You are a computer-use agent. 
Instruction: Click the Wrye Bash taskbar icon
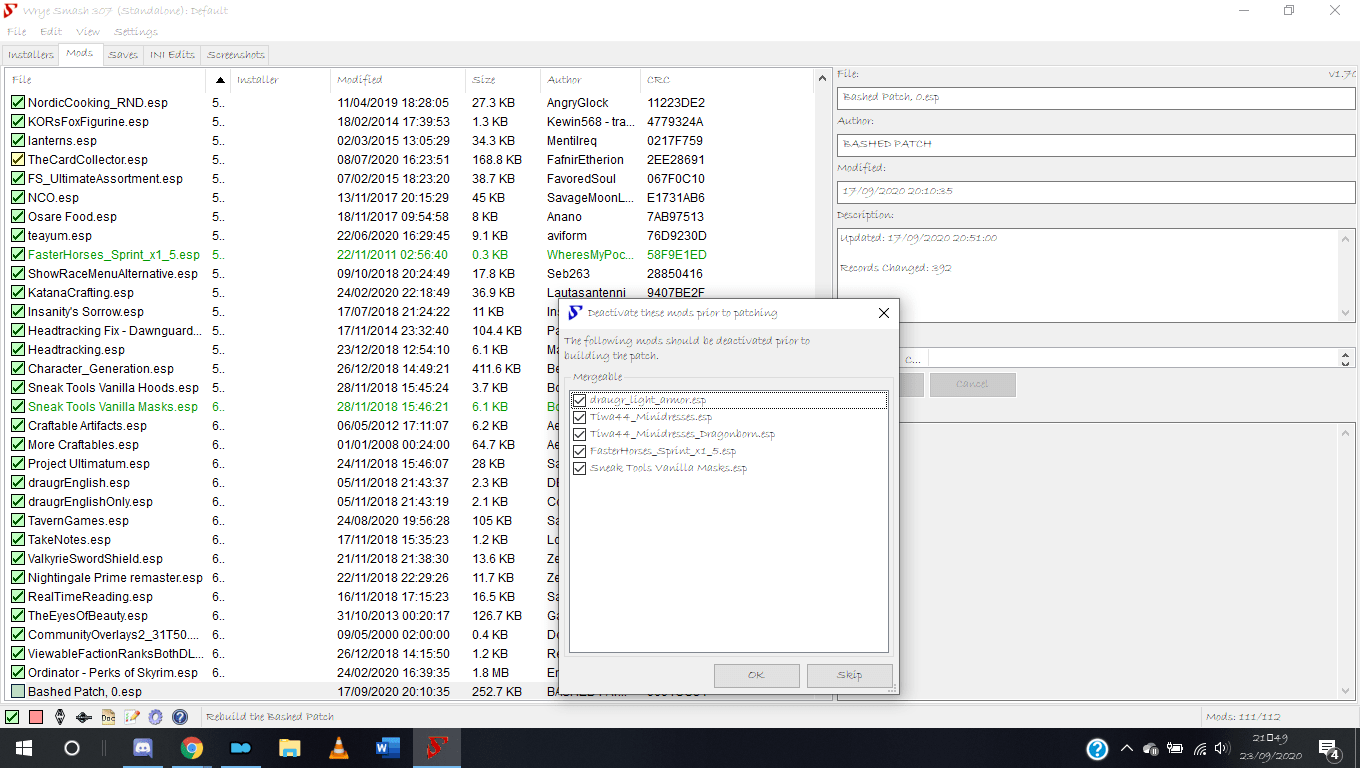435,748
